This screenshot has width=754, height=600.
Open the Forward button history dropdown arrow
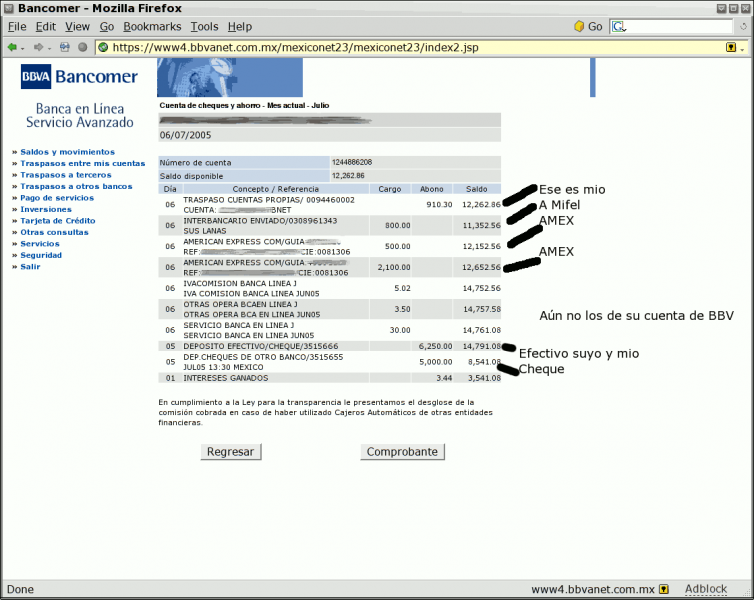[x=50, y=47]
